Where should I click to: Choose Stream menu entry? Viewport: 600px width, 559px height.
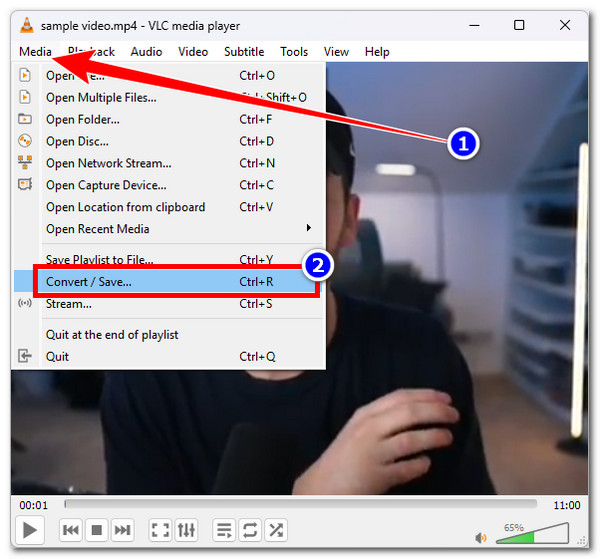(x=169, y=304)
